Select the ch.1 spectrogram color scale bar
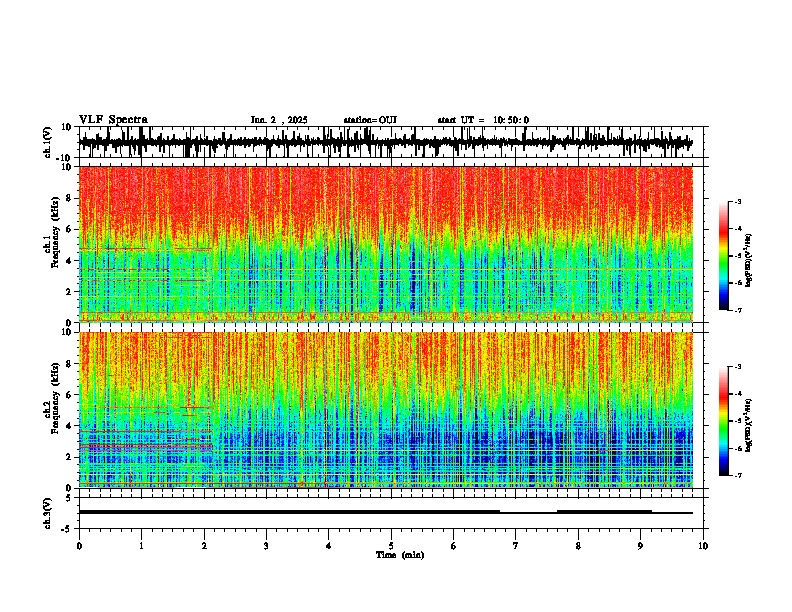Viewport: 792px width, 612px height. point(724,255)
